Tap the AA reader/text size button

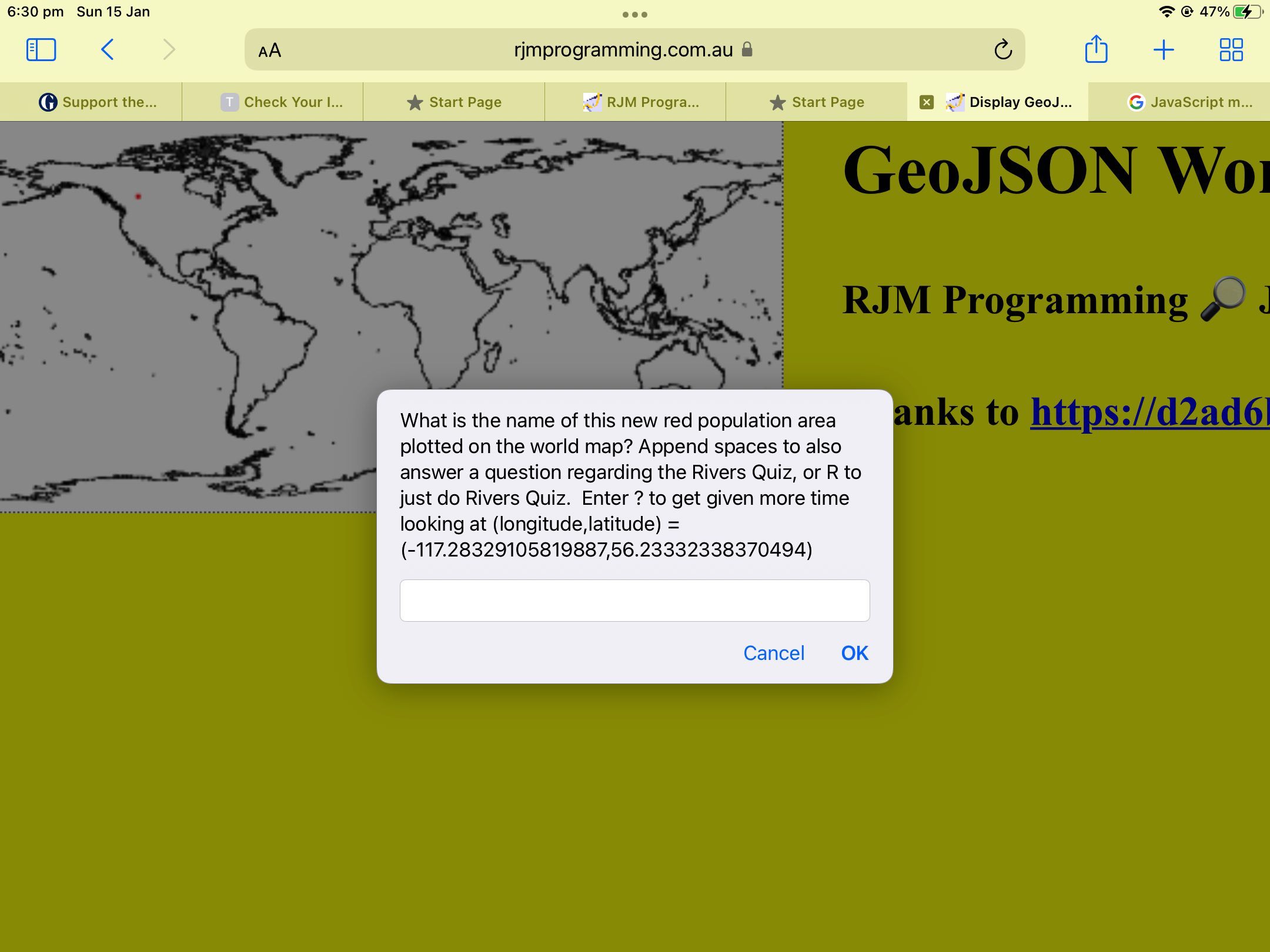tap(270, 51)
